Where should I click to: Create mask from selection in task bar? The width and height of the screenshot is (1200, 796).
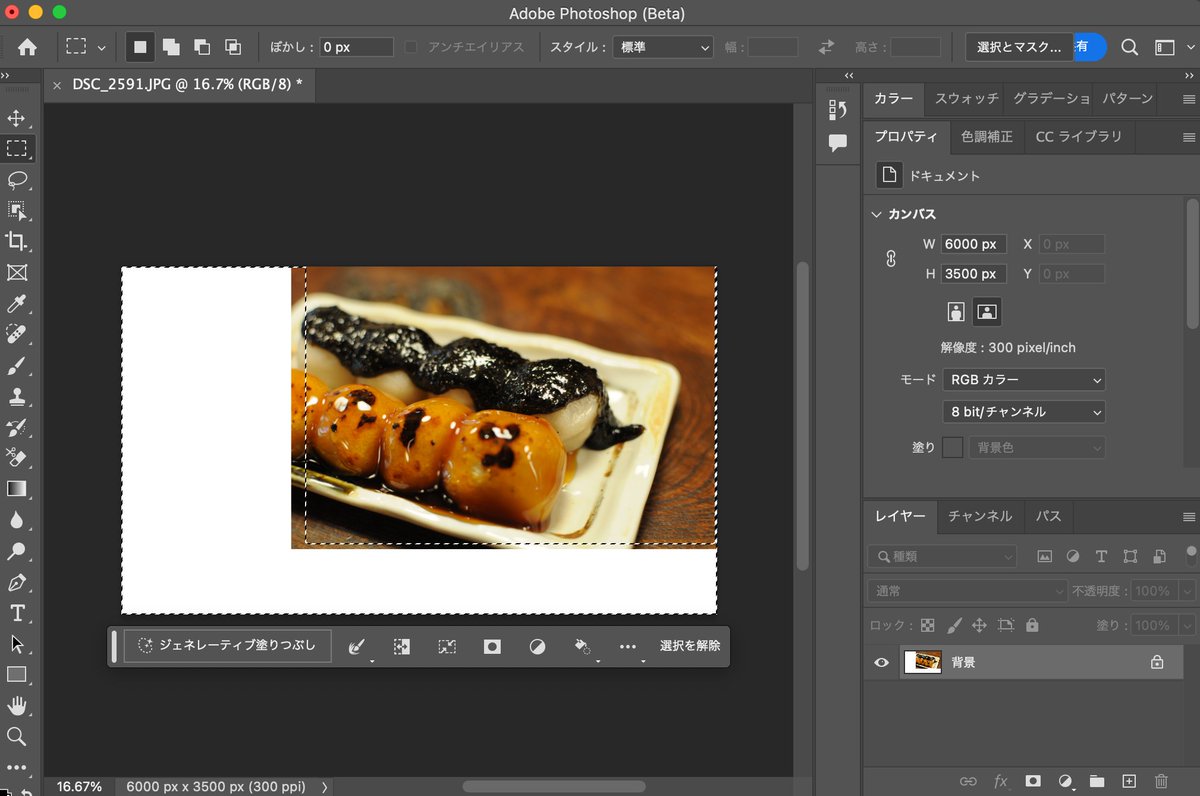(492, 647)
